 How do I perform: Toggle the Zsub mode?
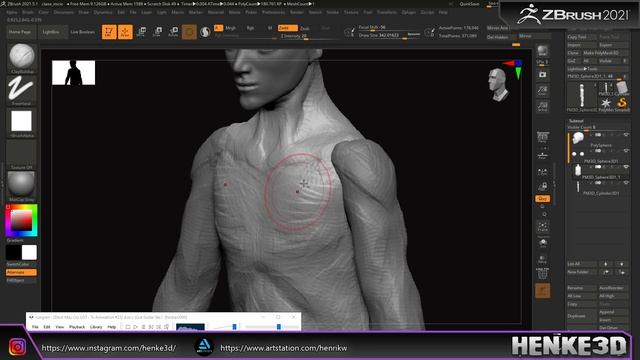pyautogui.click(x=305, y=29)
